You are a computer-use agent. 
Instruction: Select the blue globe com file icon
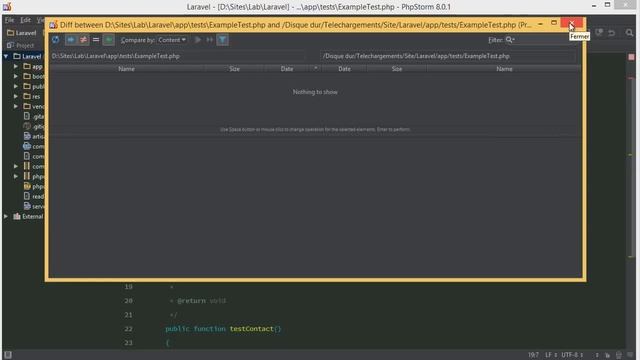point(27,146)
